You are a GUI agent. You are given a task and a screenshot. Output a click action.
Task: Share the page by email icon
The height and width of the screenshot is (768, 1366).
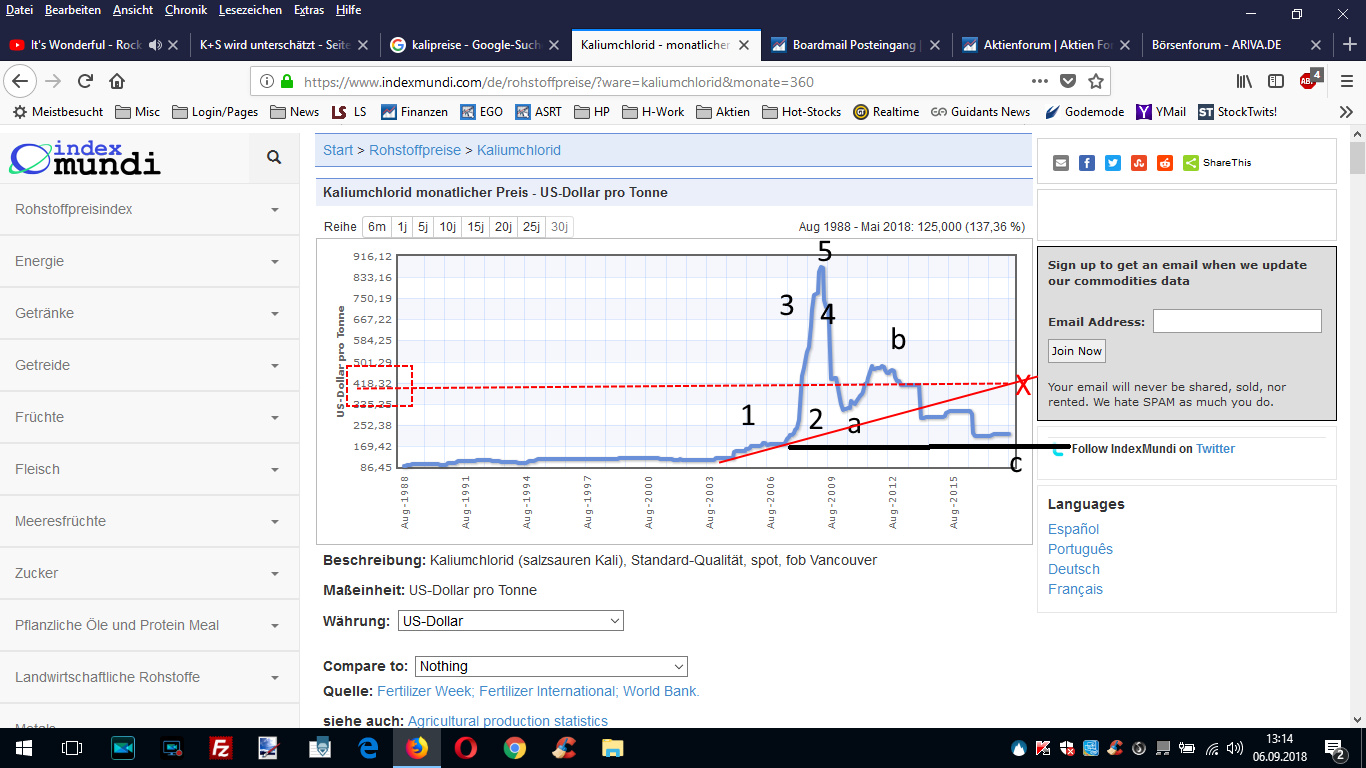click(1061, 163)
